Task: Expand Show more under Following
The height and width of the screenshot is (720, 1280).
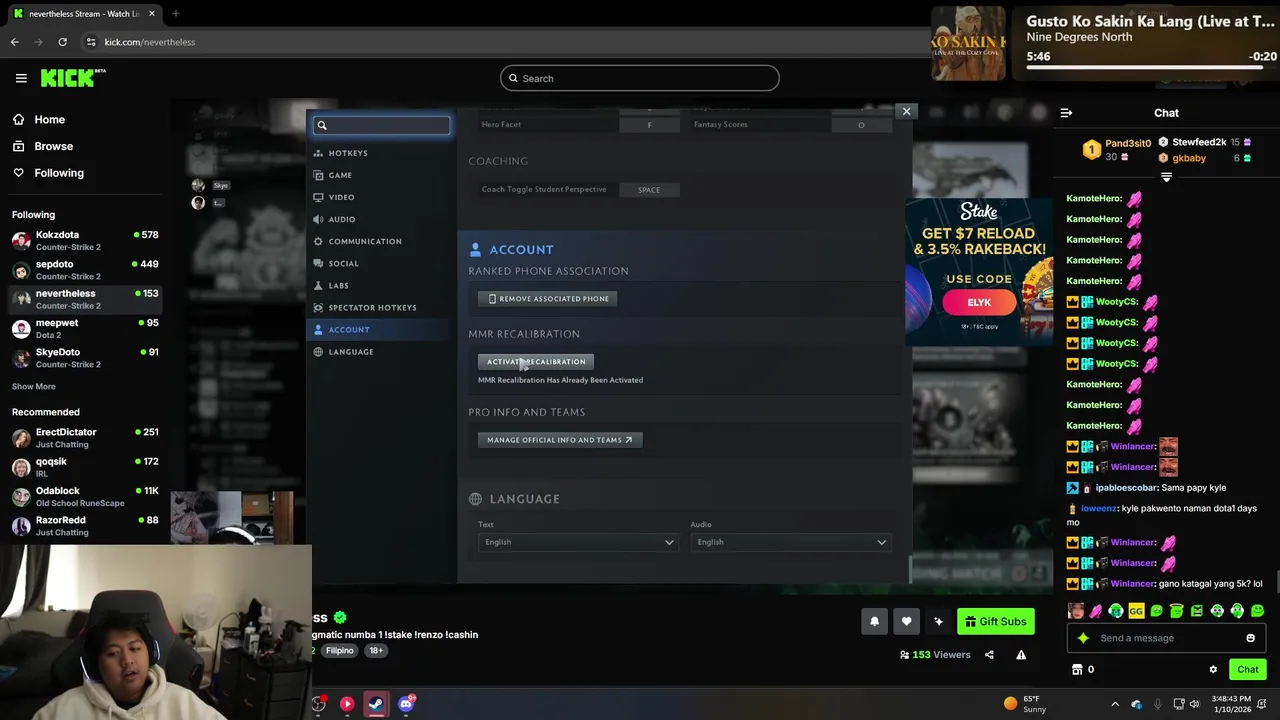Action: (34, 386)
